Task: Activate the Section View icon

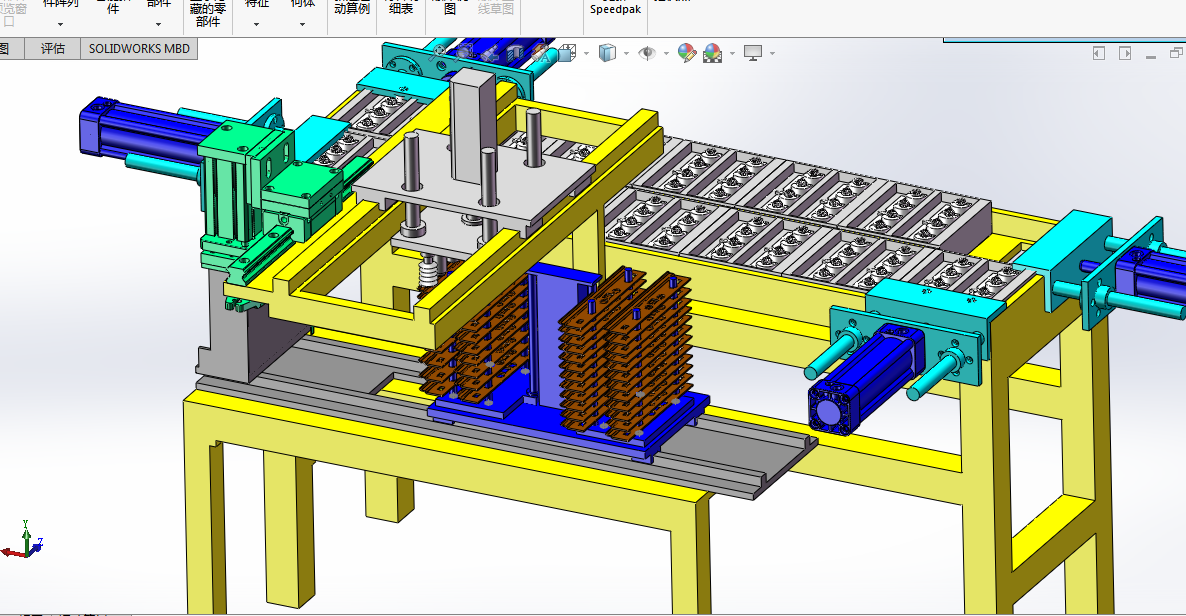Action: 517,52
